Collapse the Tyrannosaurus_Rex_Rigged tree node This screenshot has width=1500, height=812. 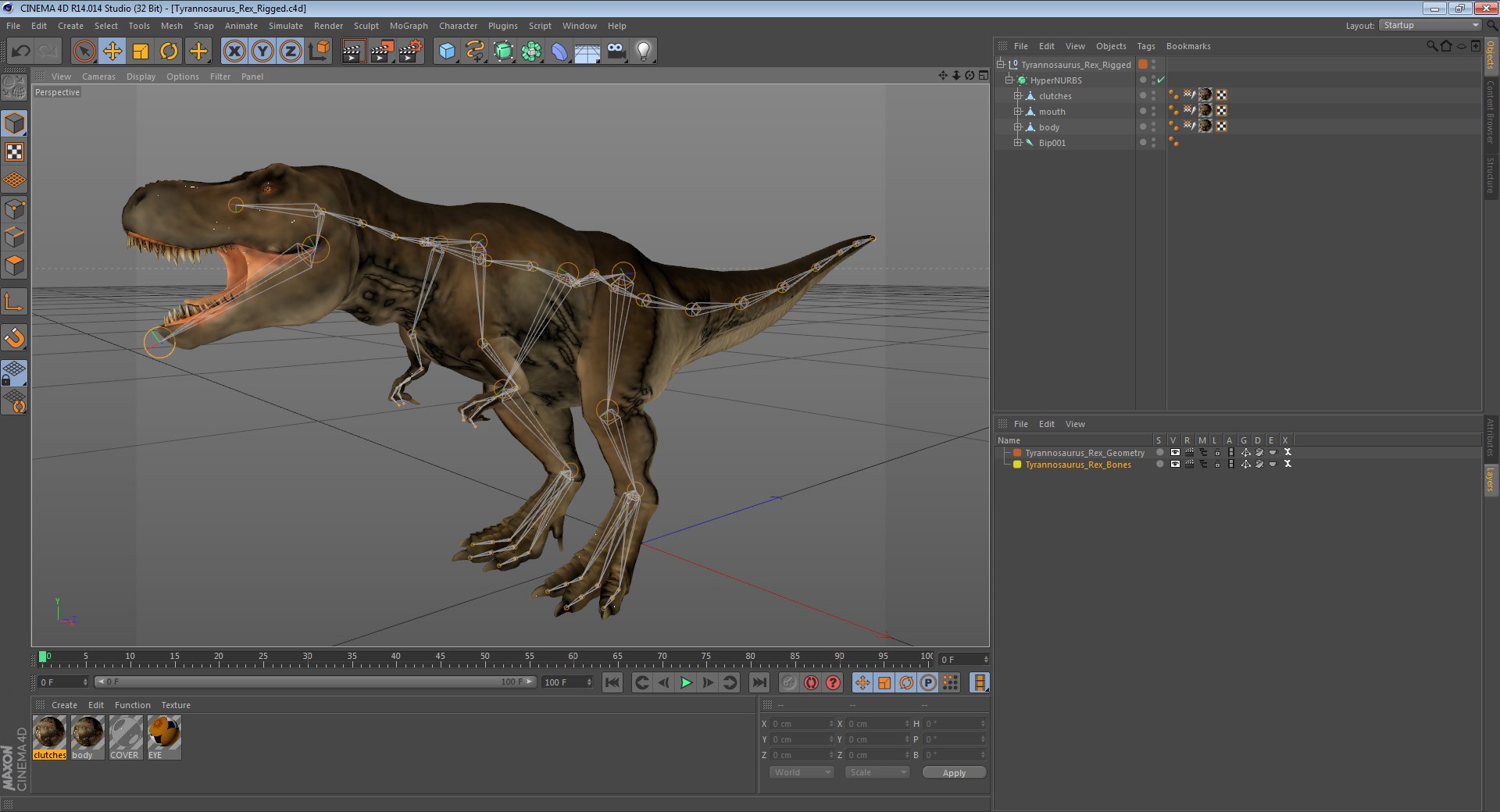pos(1001,64)
